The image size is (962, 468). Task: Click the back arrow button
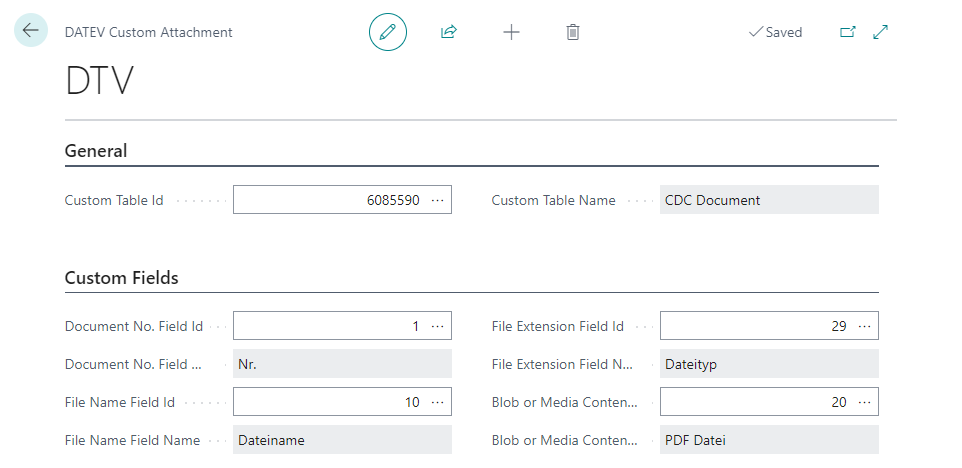click(31, 31)
